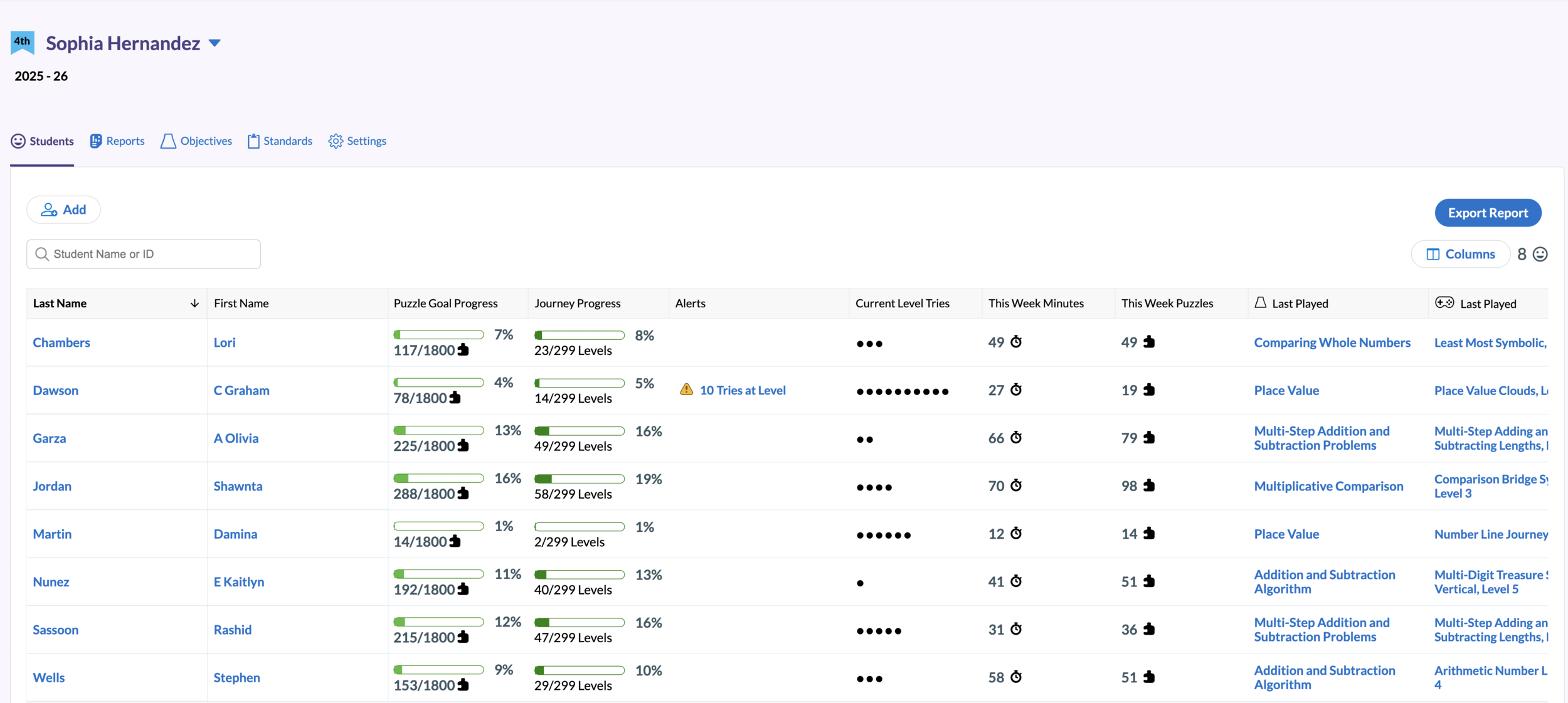Switch to the Reports tab
Viewport: 1568px width, 703px height.
click(117, 141)
